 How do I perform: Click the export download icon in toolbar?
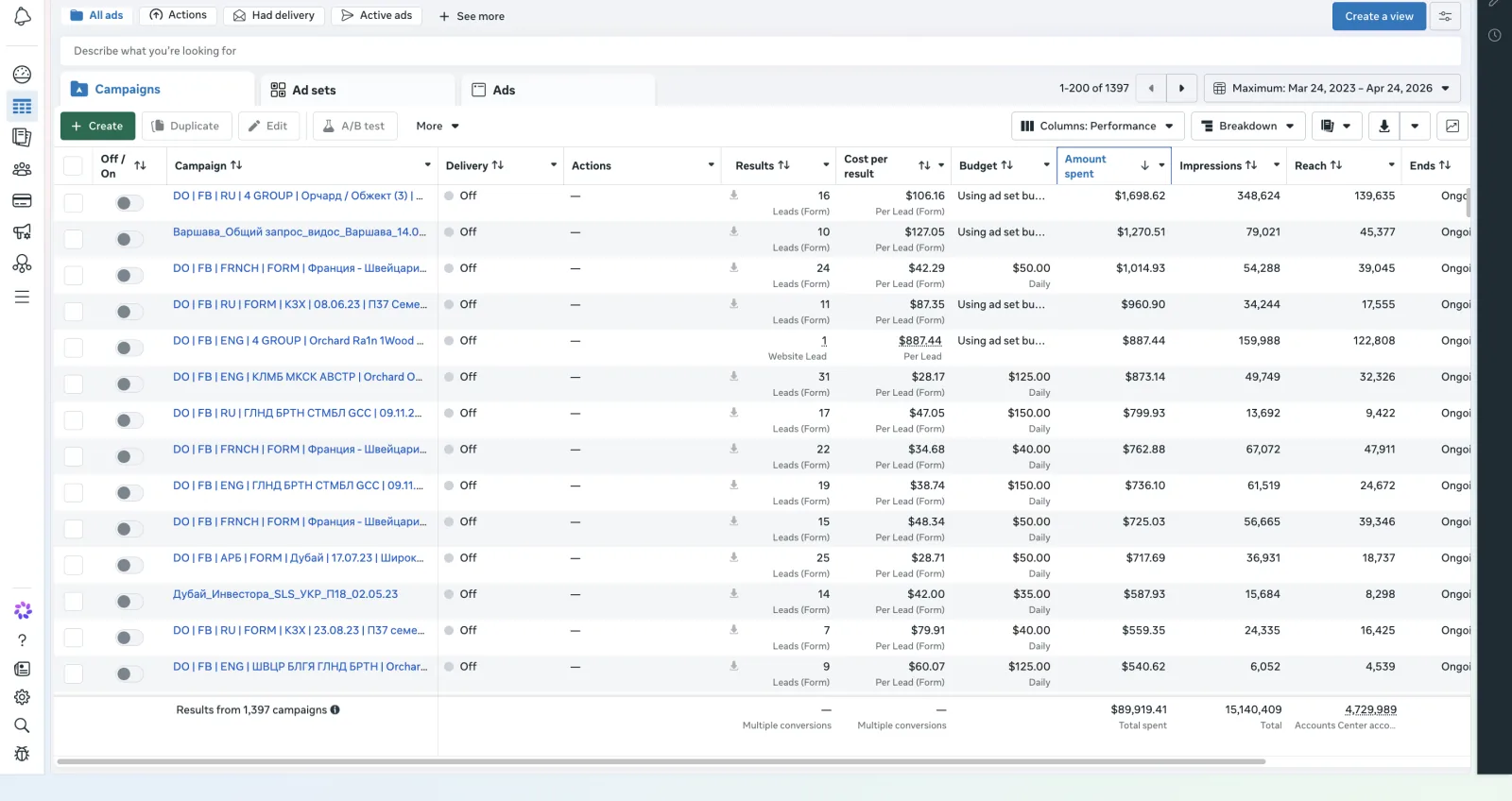click(x=1384, y=126)
